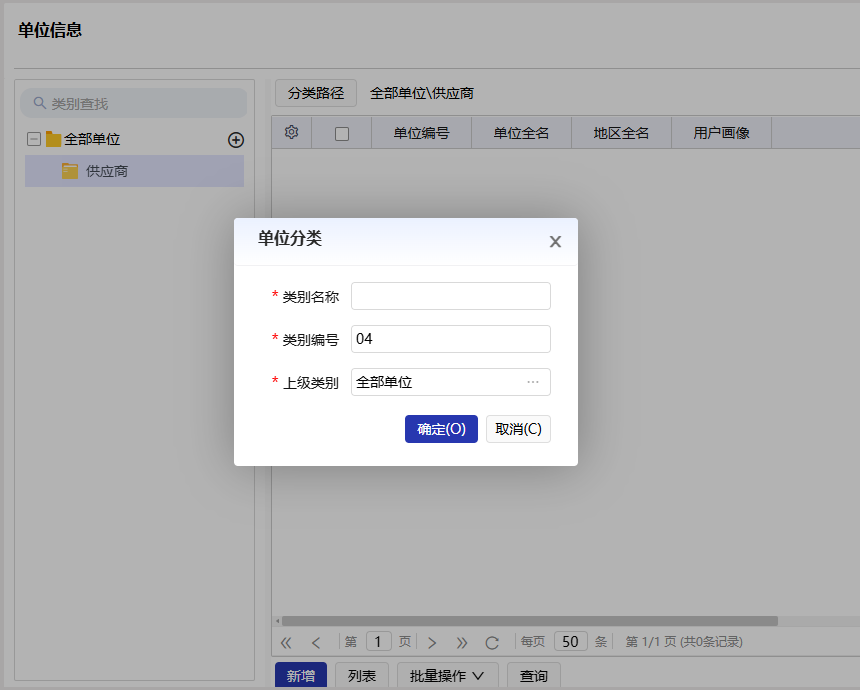The height and width of the screenshot is (690, 860).
Task: Open the 批量操作 dropdown menu
Action: [447, 675]
